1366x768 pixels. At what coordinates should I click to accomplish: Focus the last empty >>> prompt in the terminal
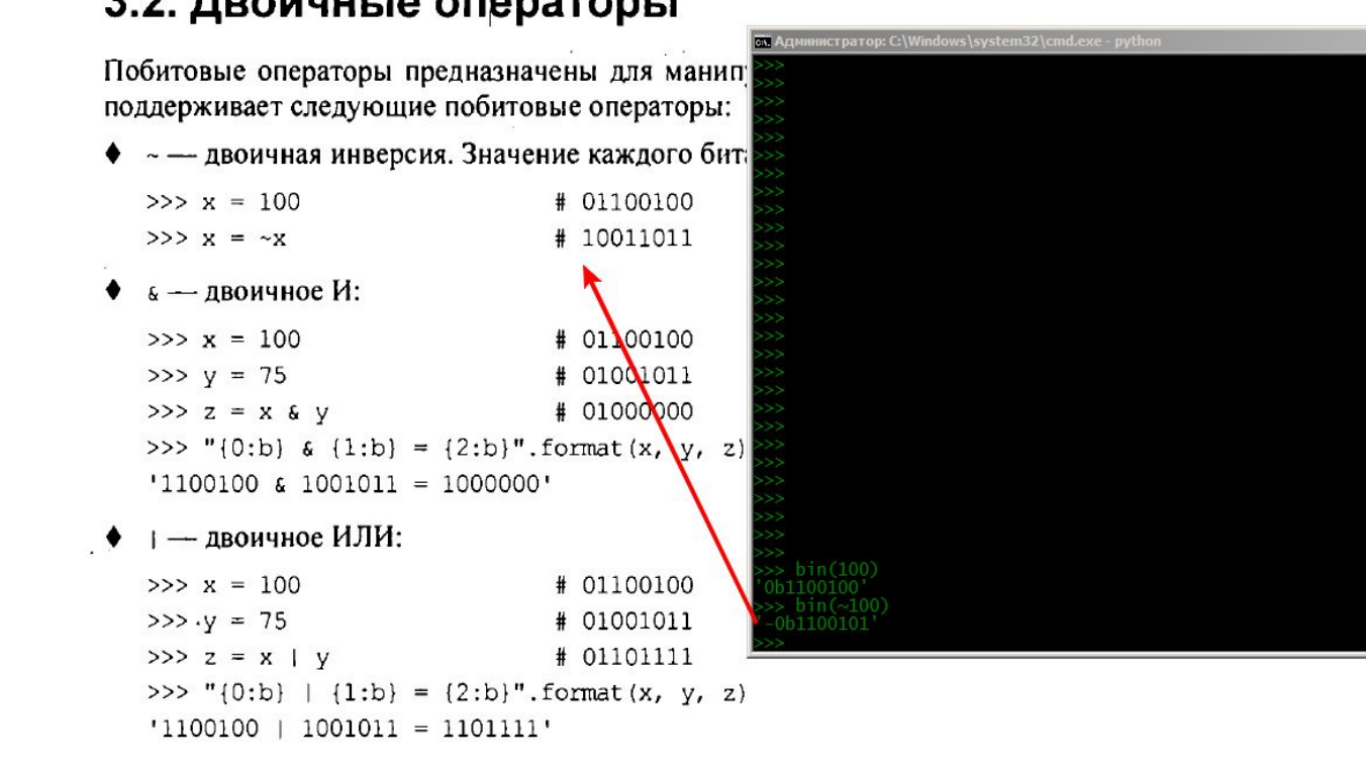click(x=770, y=643)
